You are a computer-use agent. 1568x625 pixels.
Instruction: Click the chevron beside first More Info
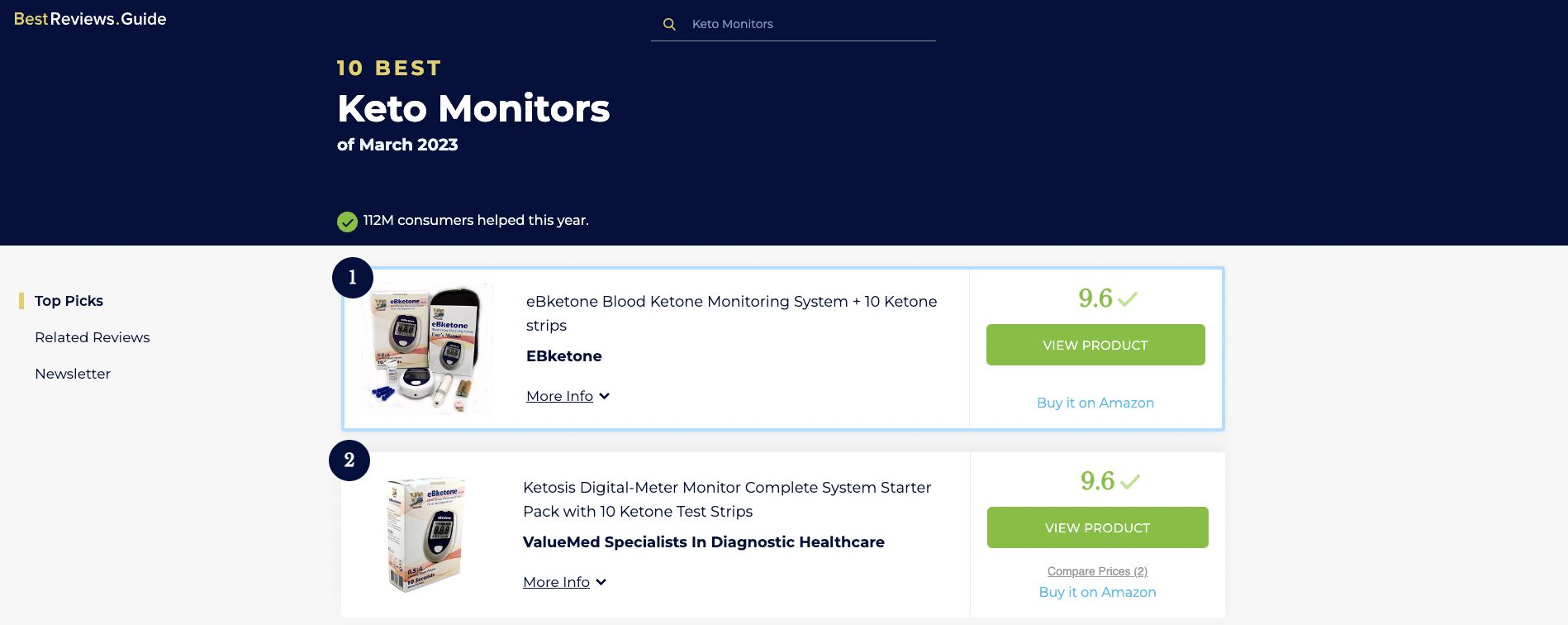(605, 397)
